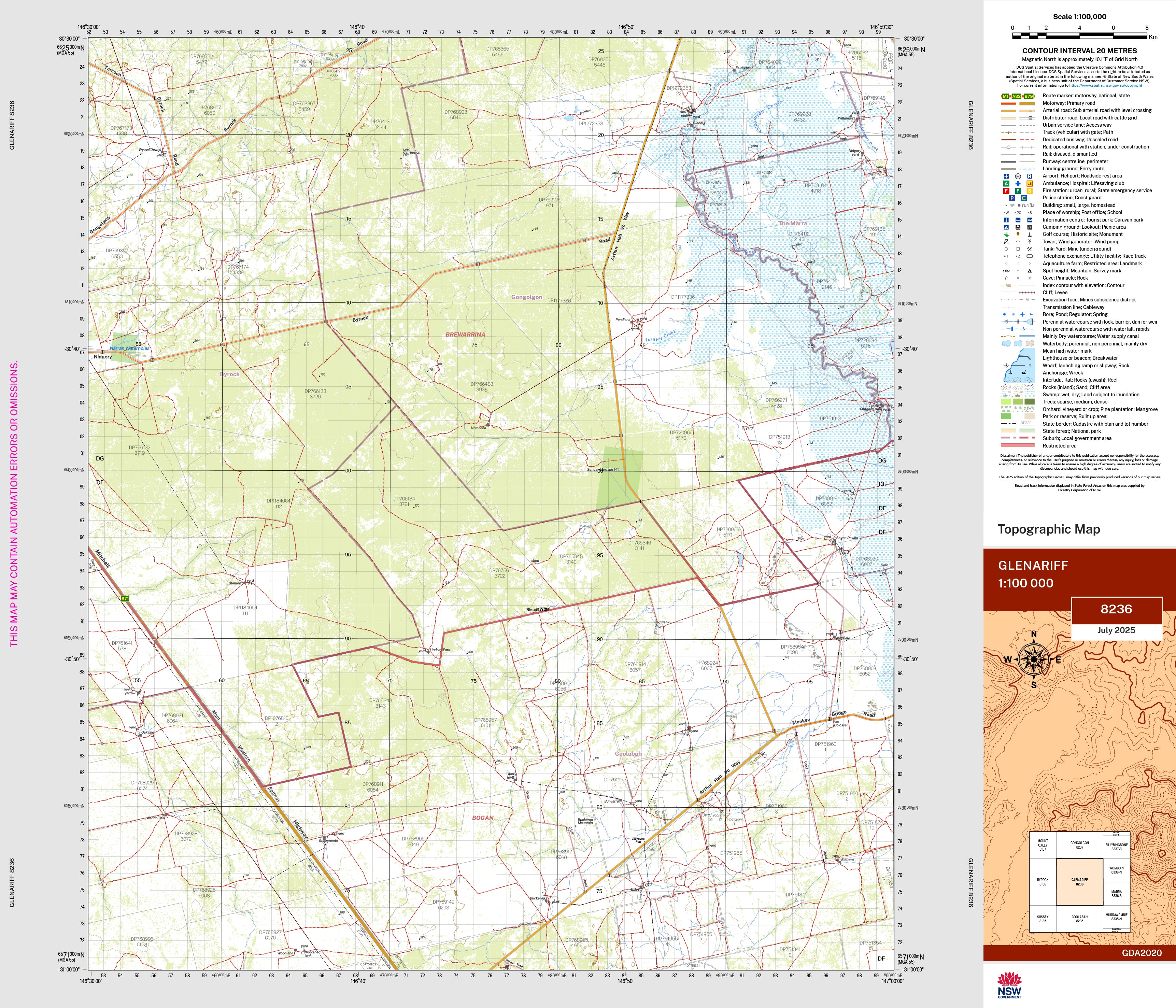Click the red urban Fire station icon
The image size is (1176, 1008).
coord(1006,191)
